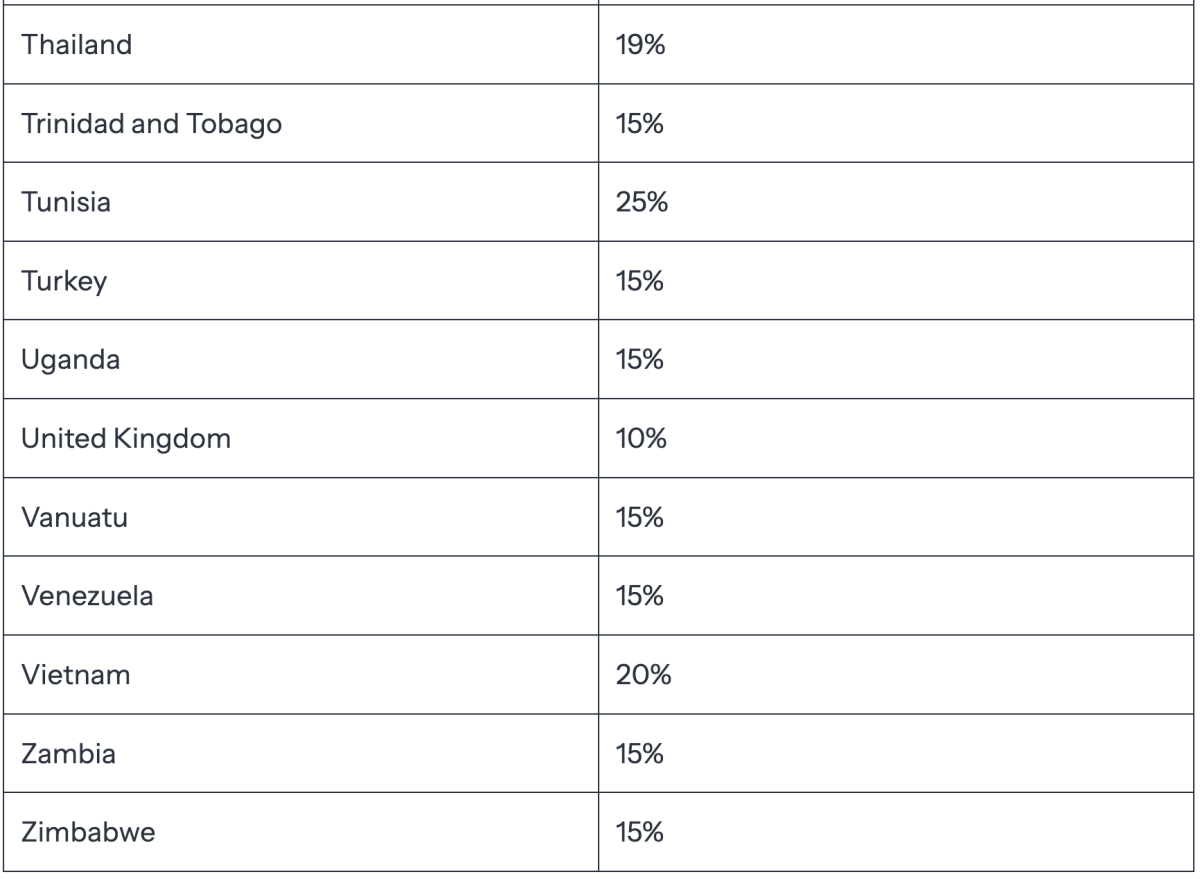Select the 25% value for Tunisia
Image resolution: width=1200 pixels, height=879 pixels.
click(642, 203)
